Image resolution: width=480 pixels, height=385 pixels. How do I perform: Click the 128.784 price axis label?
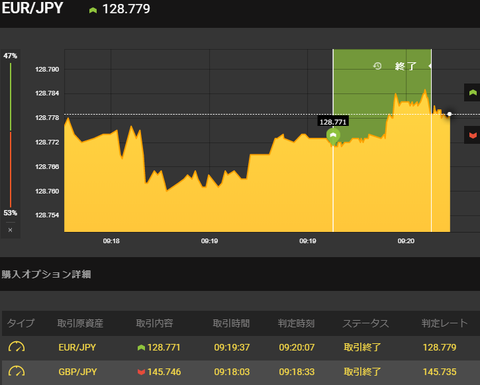[x=47, y=93]
